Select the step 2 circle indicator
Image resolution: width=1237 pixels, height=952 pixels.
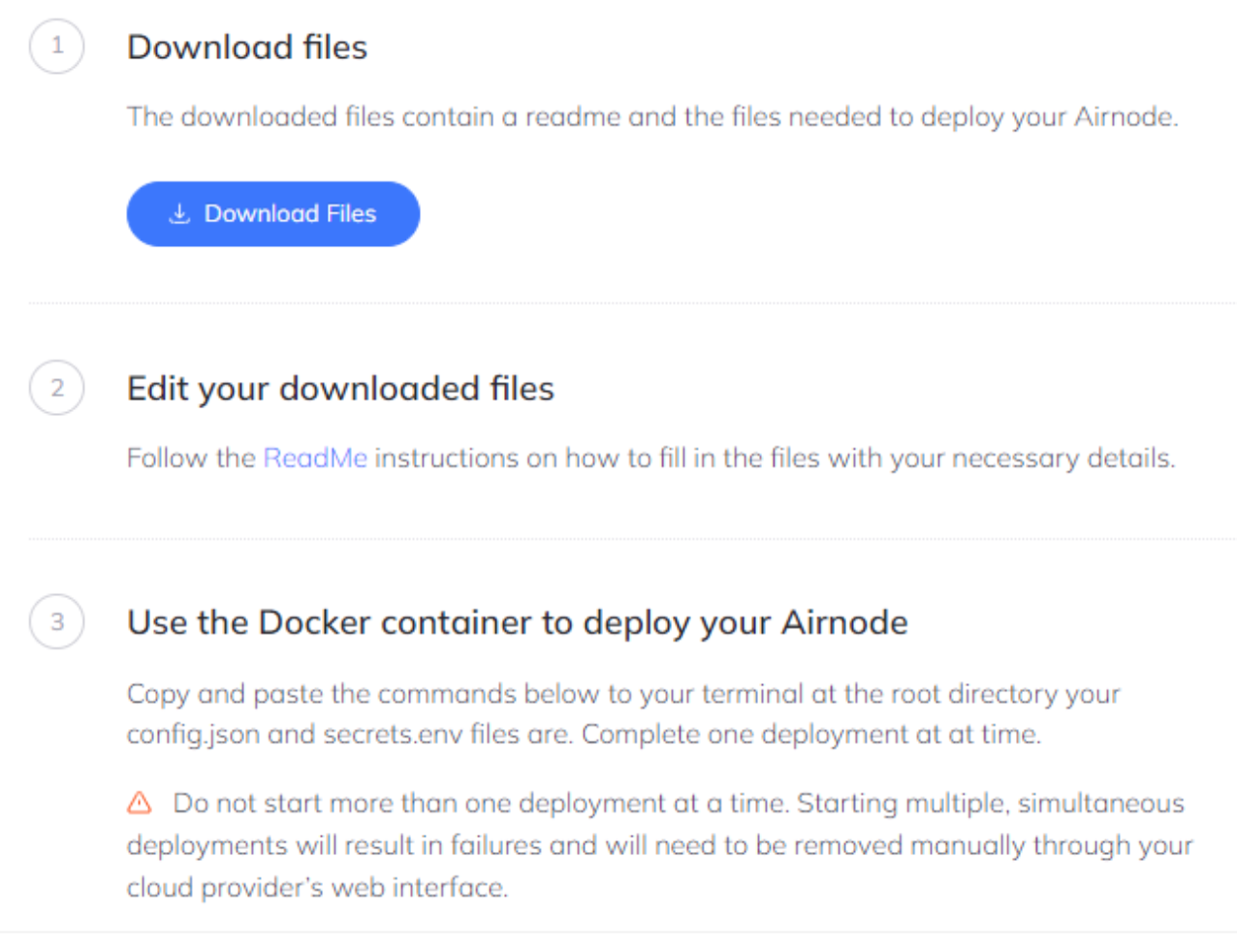57,388
